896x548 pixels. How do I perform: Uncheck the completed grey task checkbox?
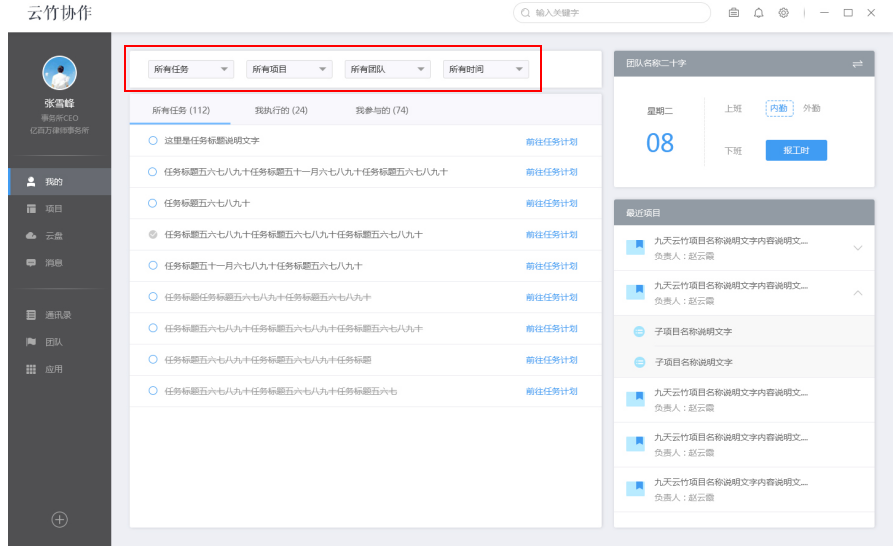tap(153, 235)
